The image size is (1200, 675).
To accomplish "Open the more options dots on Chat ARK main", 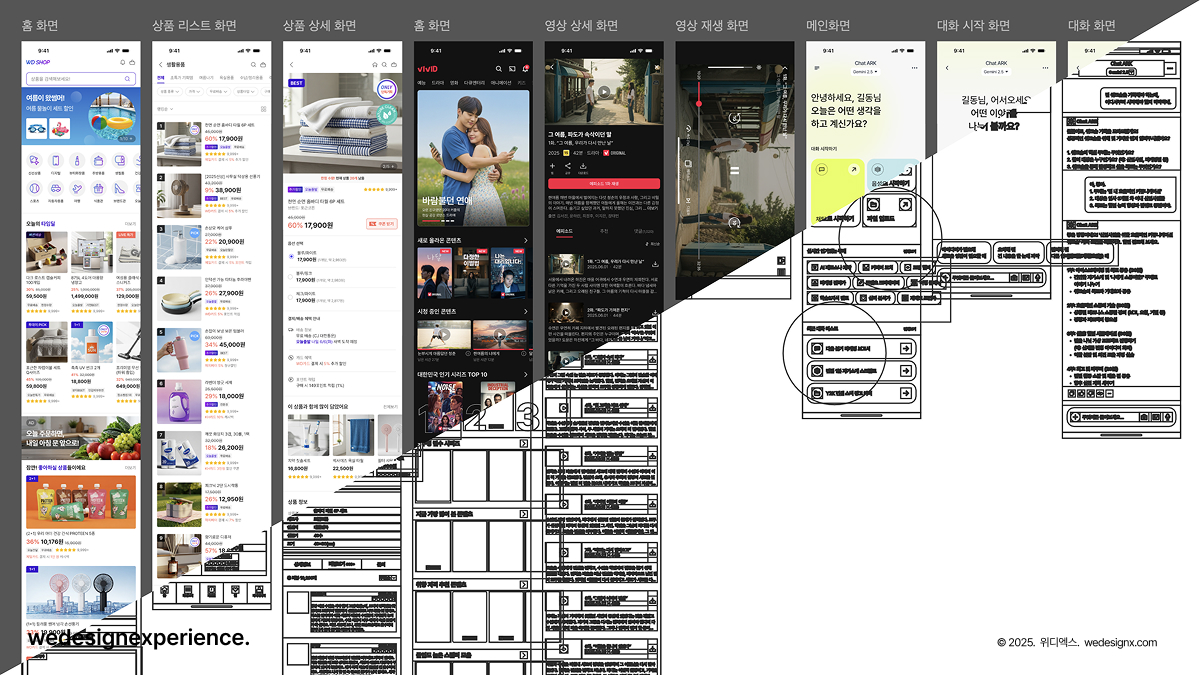I will tap(915, 68).
